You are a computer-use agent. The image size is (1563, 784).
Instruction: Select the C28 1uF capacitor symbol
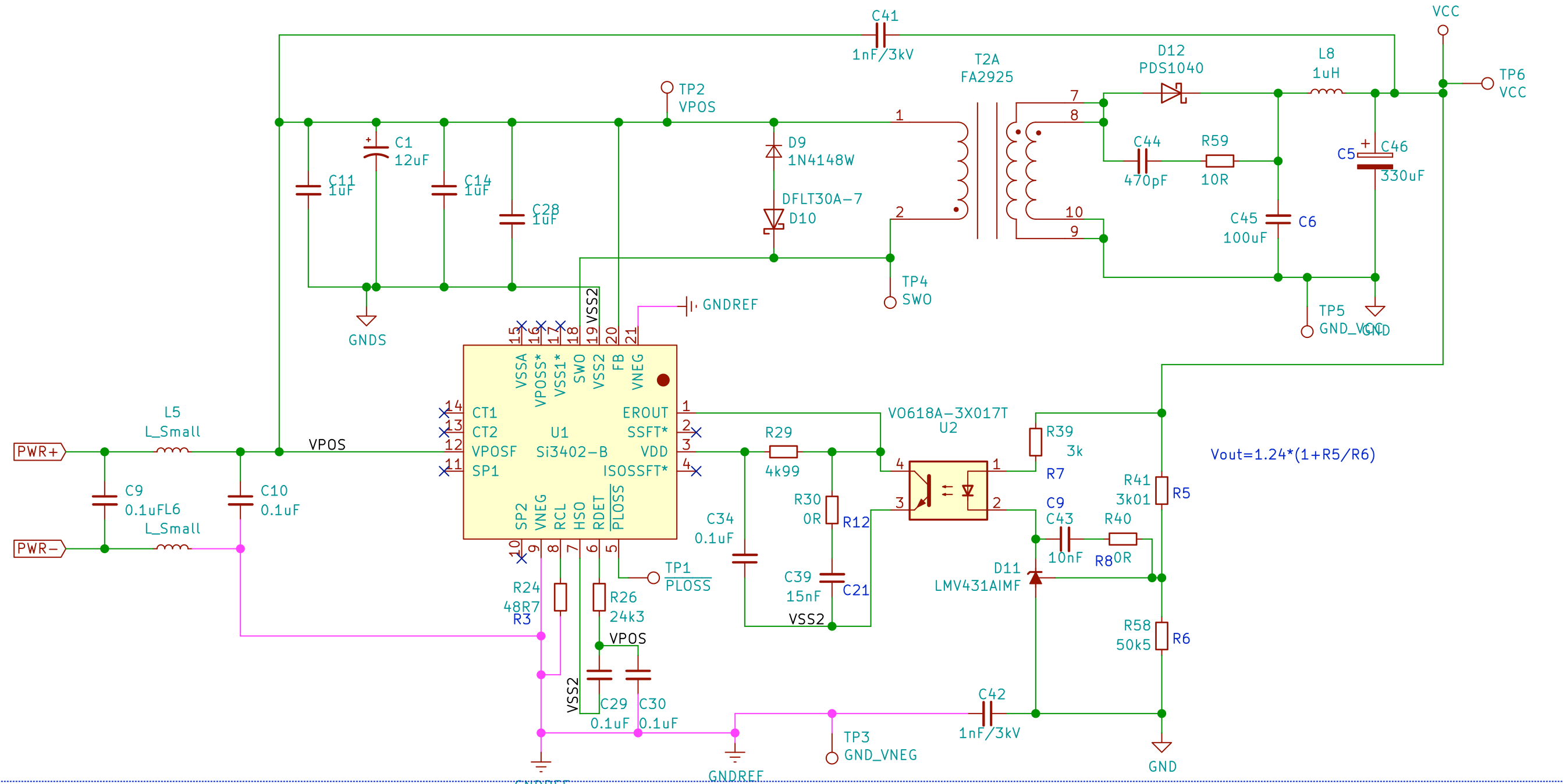[512, 219]
